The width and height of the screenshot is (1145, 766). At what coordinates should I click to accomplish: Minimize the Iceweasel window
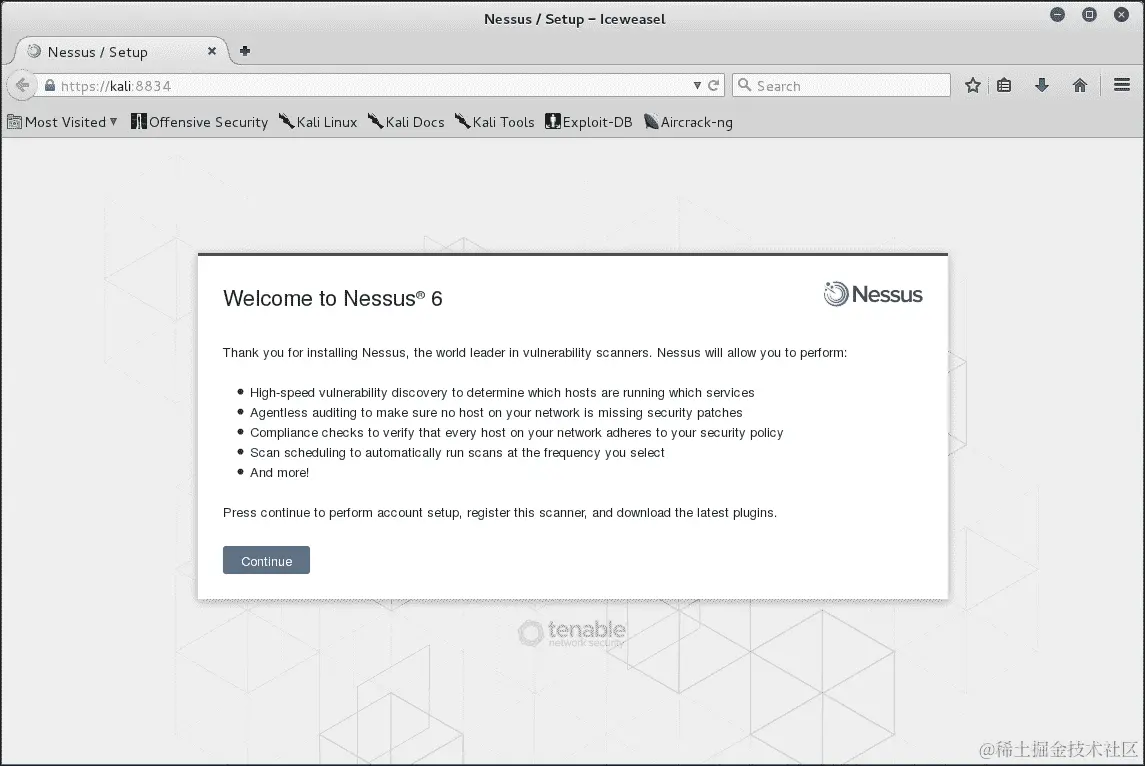pyautogui.click(x=1057, y=15)
